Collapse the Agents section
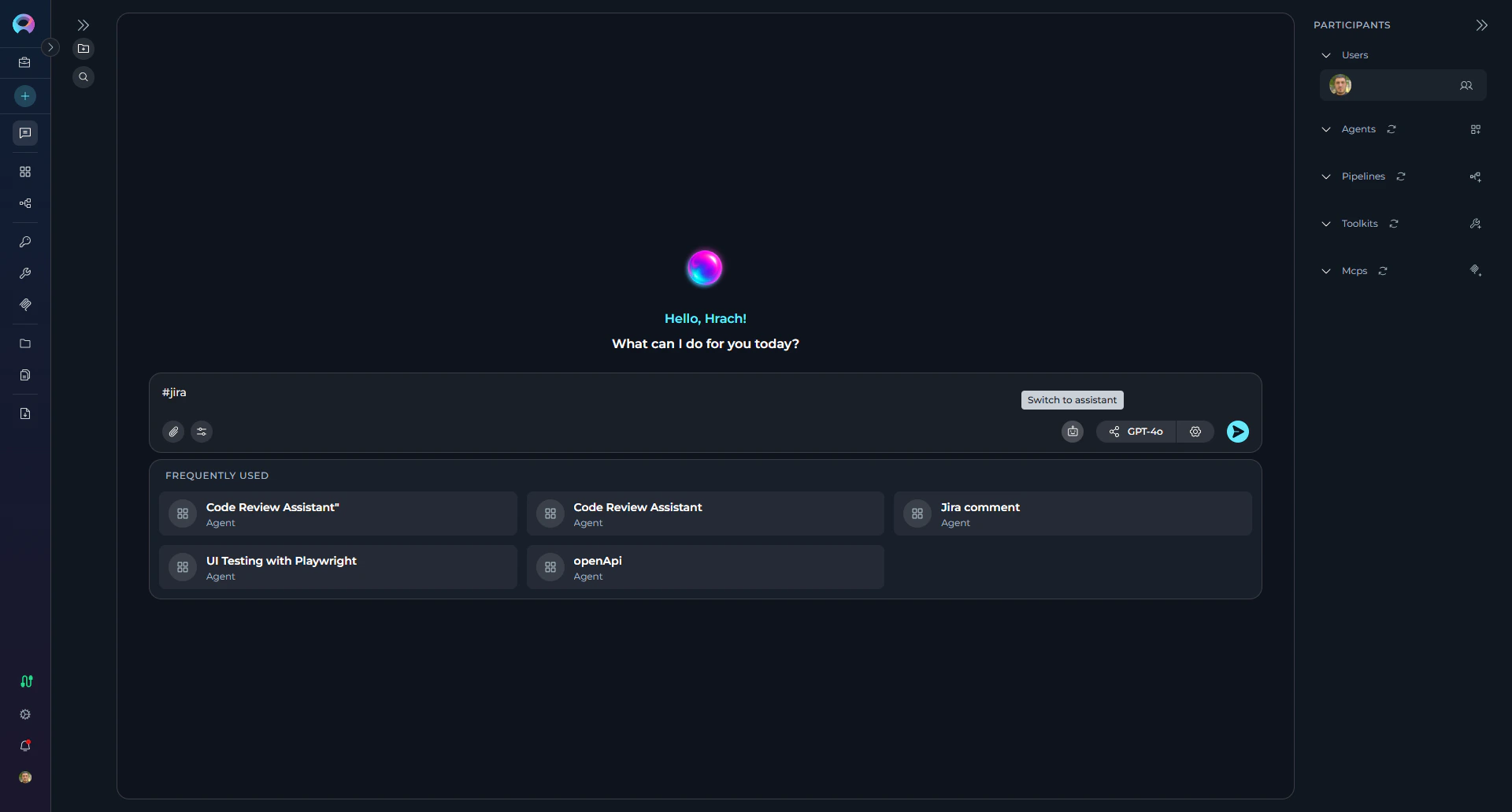 click(x=1325, y=129)
